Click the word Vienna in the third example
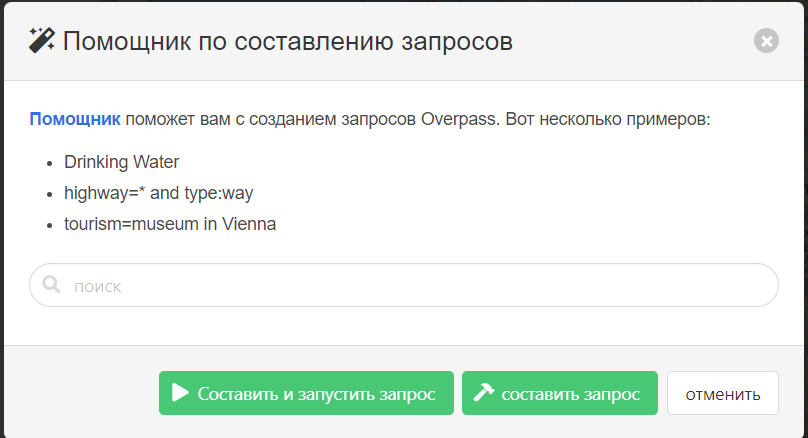The width and height of the screenshot is (808, 438). click(249, 224)
